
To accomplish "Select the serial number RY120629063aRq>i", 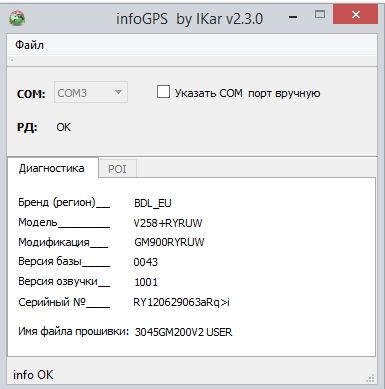I will pyautogui.click(x=181, y=302).
